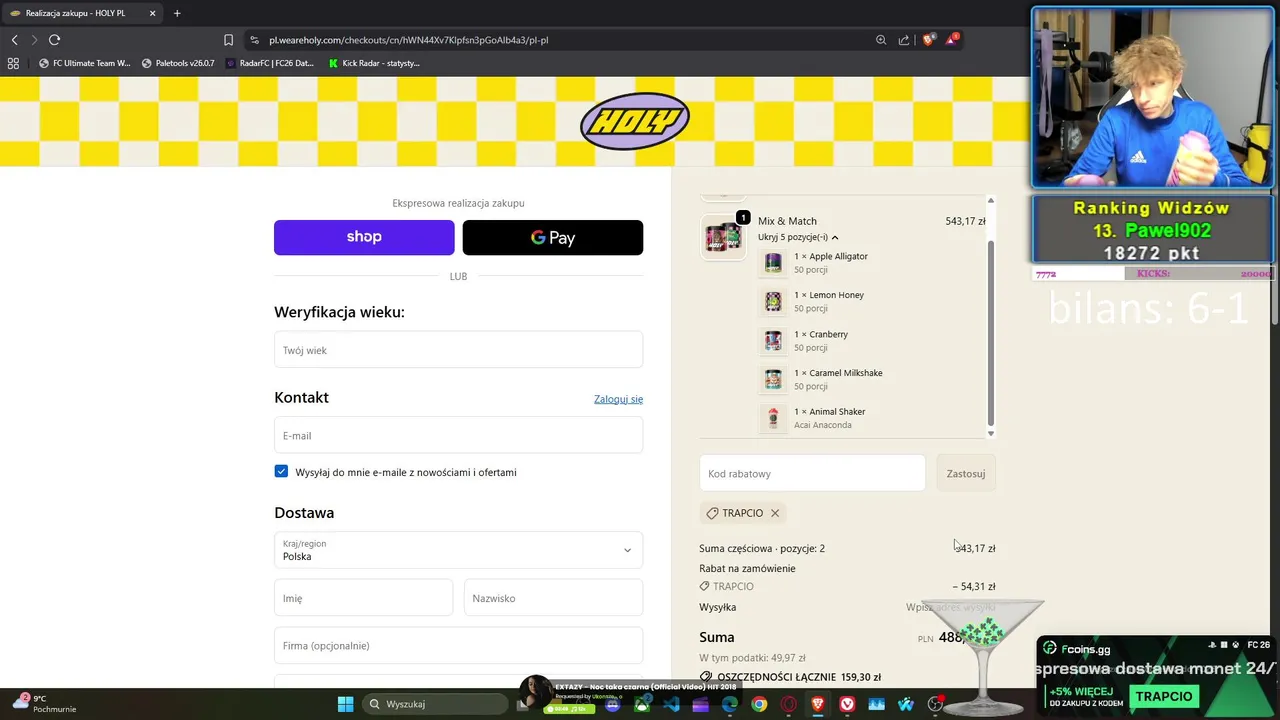
Task: Click the 'OSZCZĘDNOŚCI ŁĄCZNIE 159,30 zł' text
Action: (x=799, y=677)
